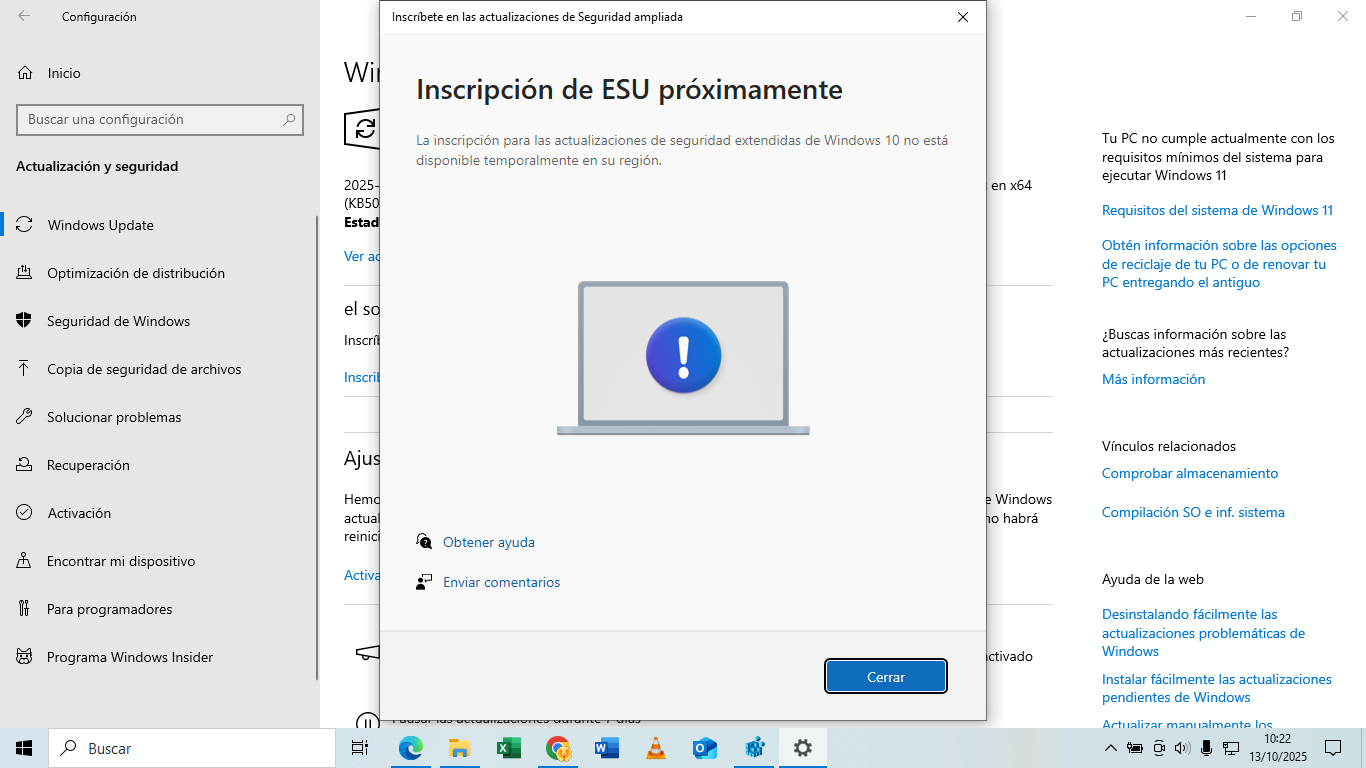Open Word from taskbar
Image resolution: width=1366 pixels, height=768 pixels.
point(607,748)
